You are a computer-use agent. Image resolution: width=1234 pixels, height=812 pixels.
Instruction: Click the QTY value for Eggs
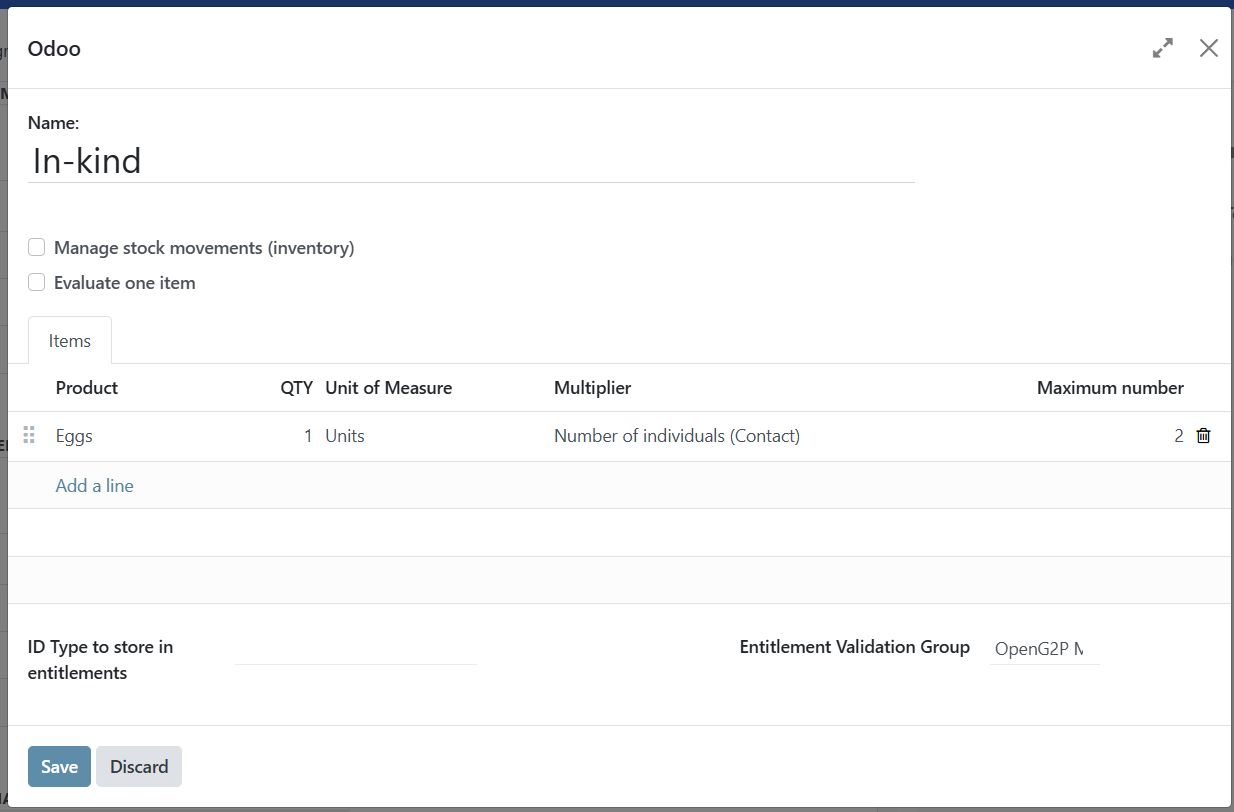307,435
